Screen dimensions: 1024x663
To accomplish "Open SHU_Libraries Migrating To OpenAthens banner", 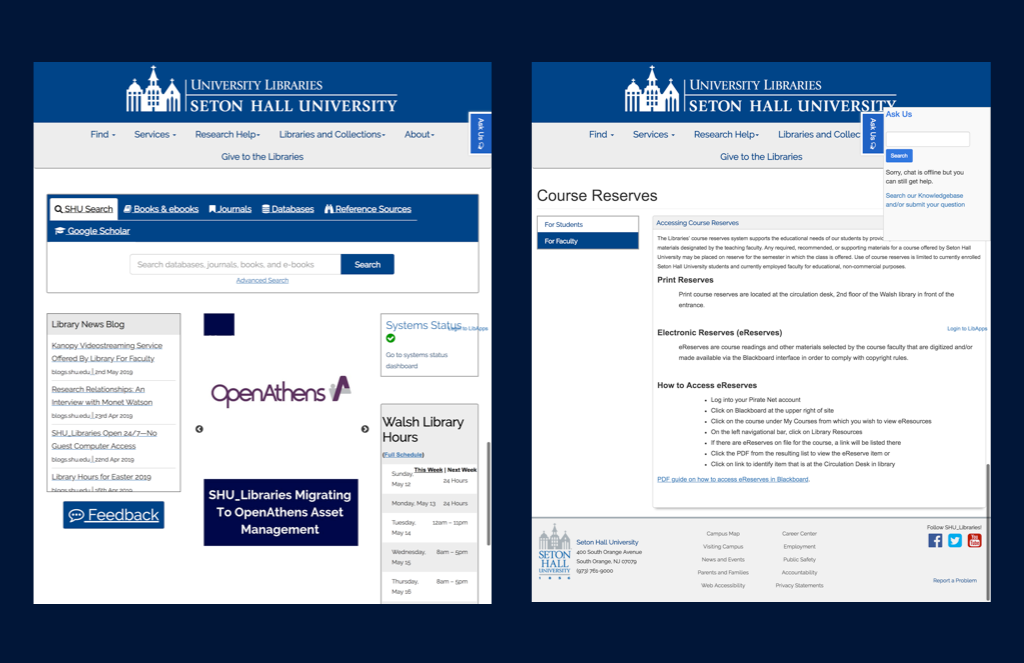I will [281, 513].
